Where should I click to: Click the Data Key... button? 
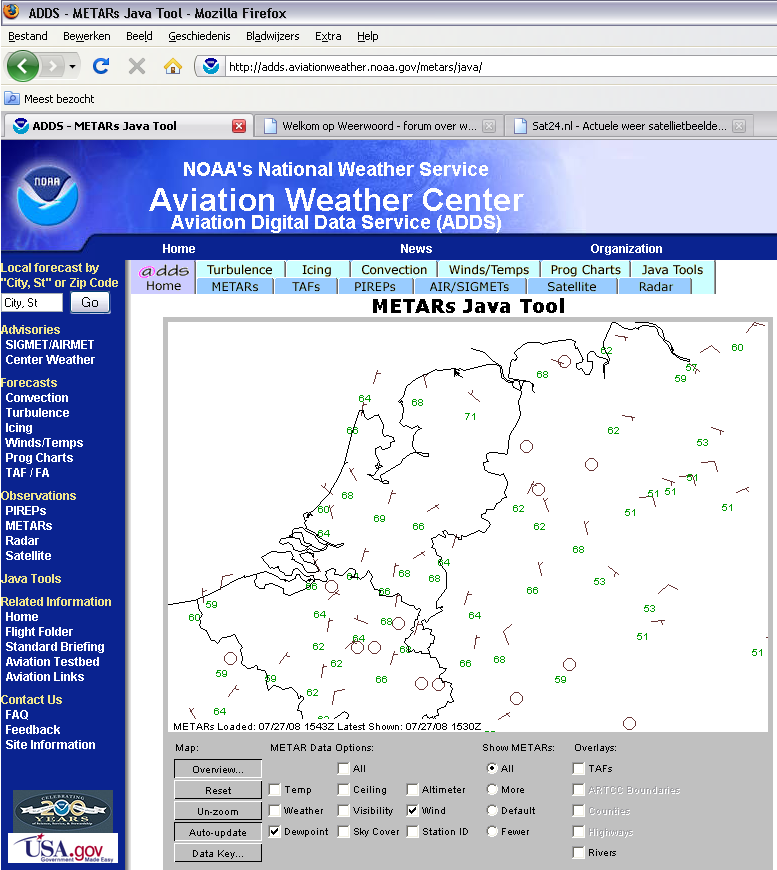click(x=218, y=853)
